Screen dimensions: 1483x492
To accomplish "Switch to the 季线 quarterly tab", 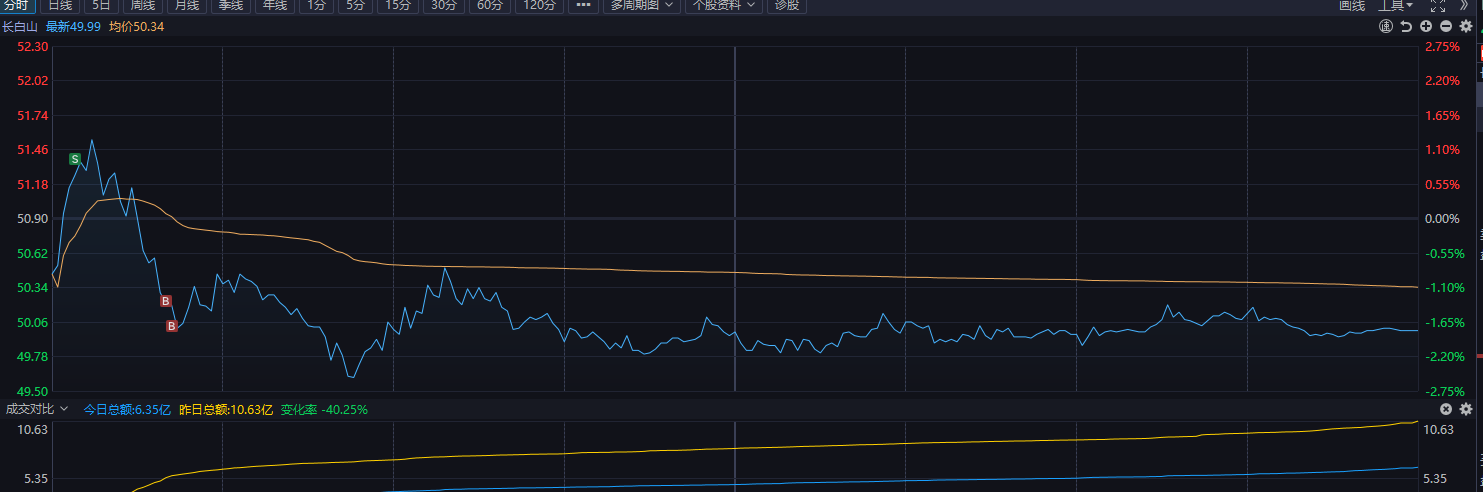I will pyautogui.click(x=230, y=5).
